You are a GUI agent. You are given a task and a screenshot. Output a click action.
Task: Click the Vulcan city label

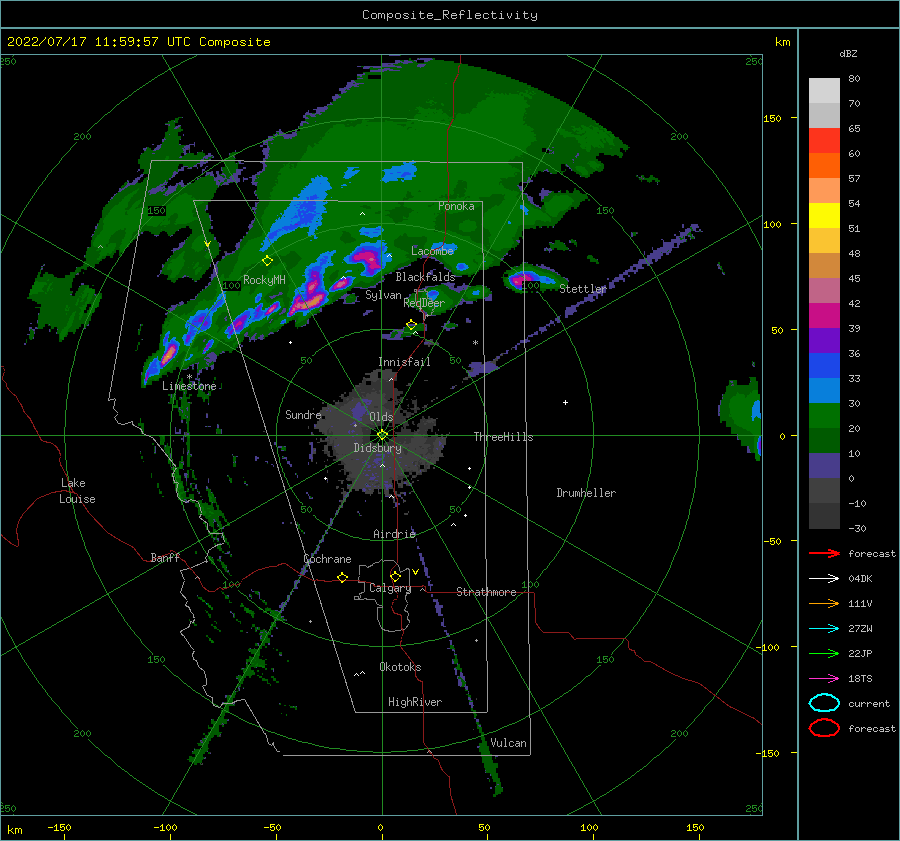pos(508,743)
